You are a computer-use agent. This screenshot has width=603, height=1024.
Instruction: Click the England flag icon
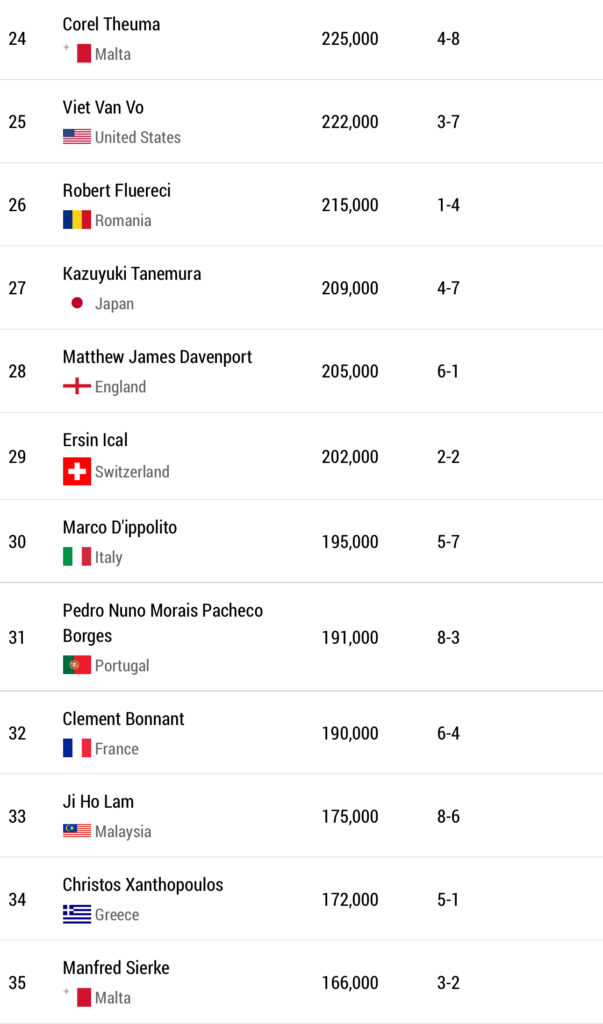pyautogui.click(x=77, y=386)
